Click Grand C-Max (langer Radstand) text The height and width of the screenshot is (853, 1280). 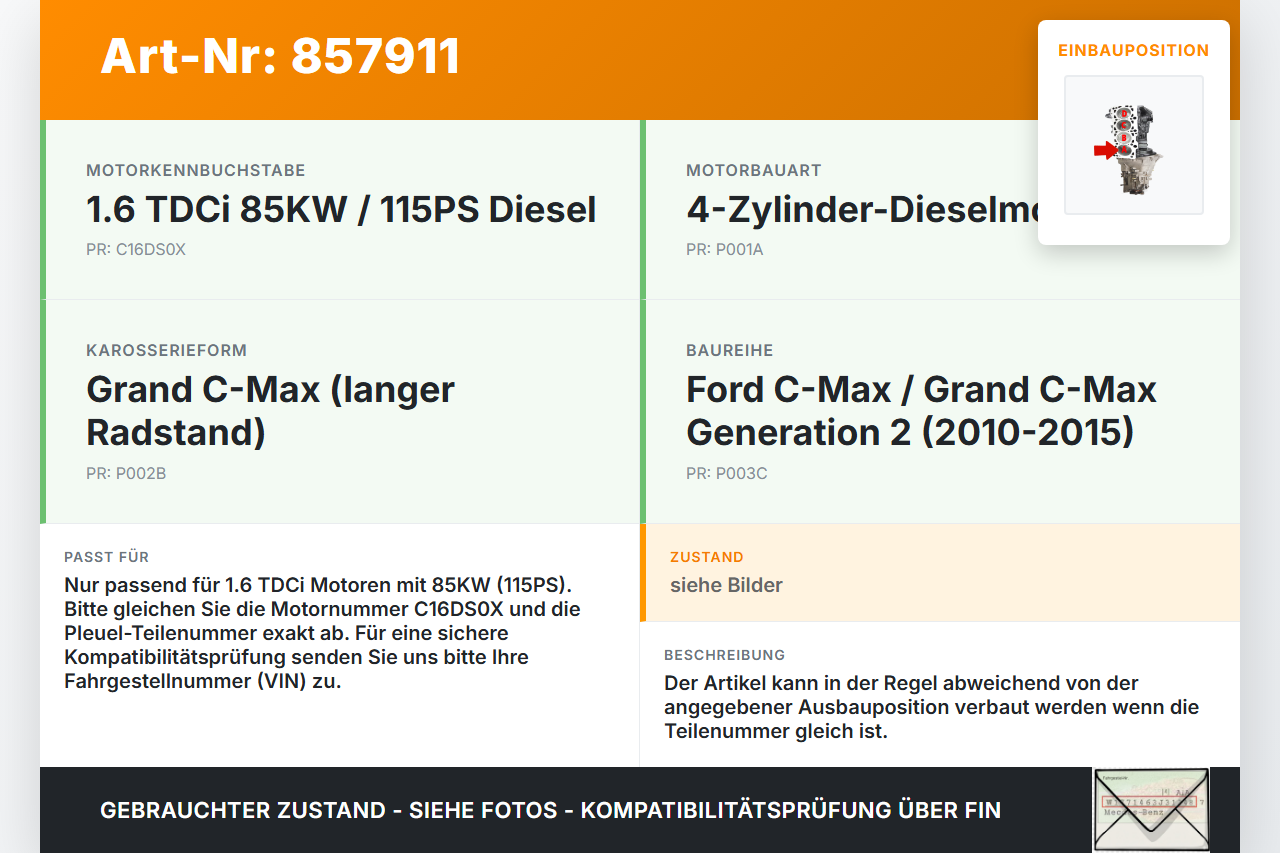(x=271, y=410)
